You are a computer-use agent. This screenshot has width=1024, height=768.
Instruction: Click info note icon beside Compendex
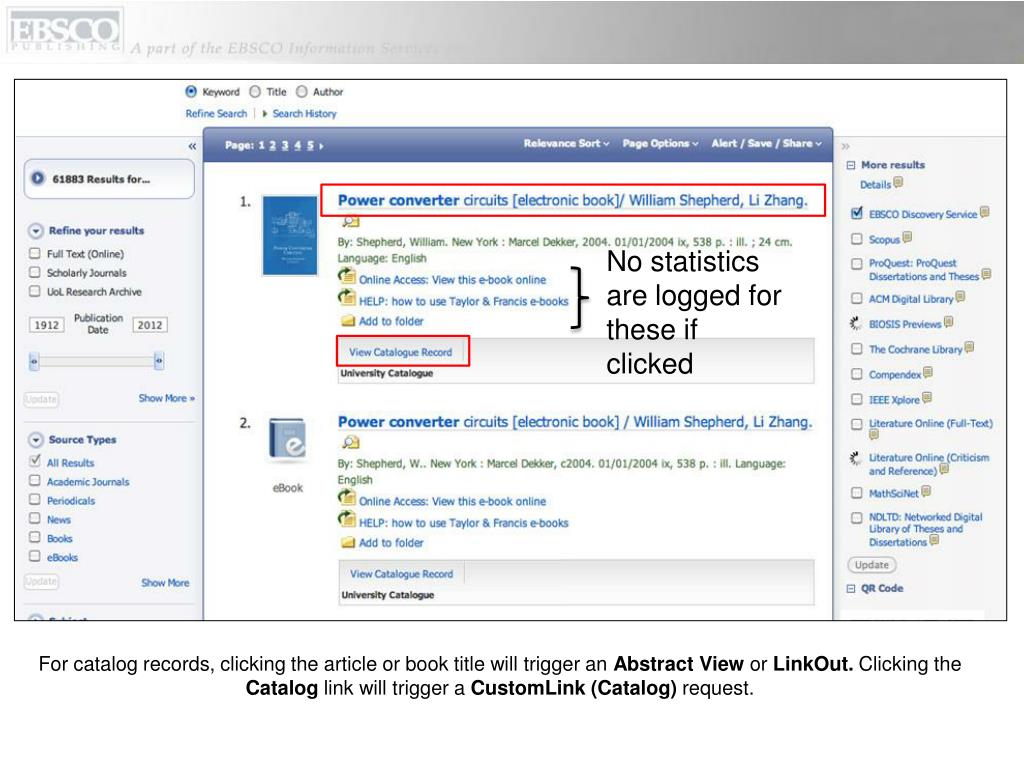tap(928, 372)
